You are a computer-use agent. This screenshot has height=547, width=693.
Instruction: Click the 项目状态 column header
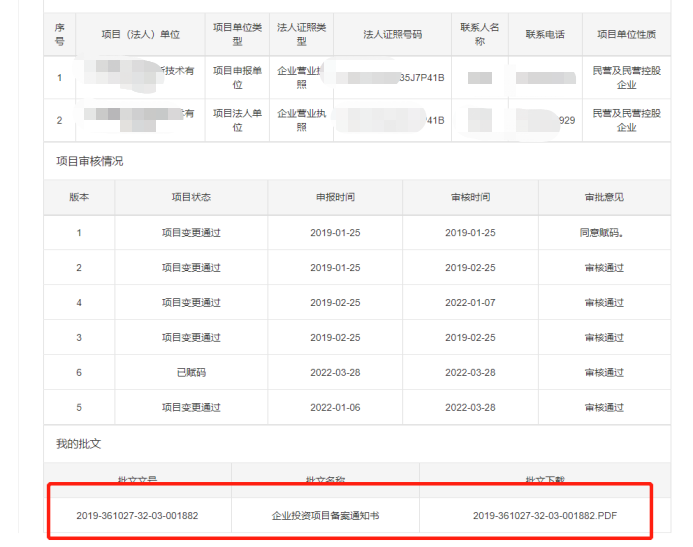(x=191, y=197)
